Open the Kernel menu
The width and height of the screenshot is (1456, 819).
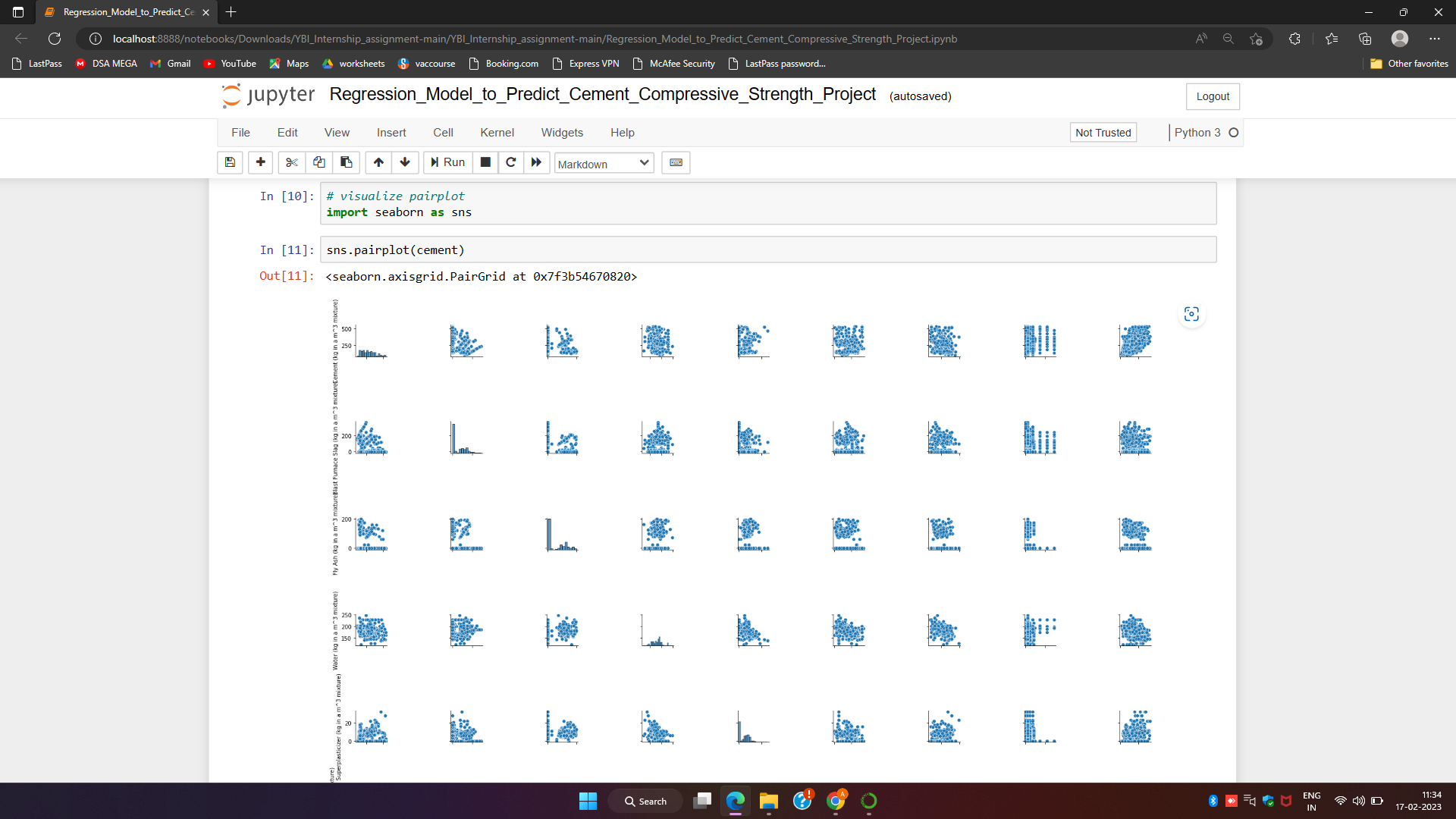(x=497, y=133)
